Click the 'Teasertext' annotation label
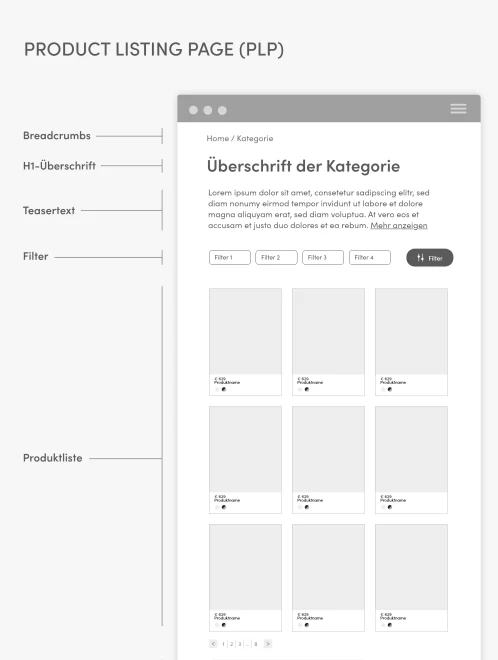Image resolution: width=498 pixels, height=660 pixels. point(49,210)
